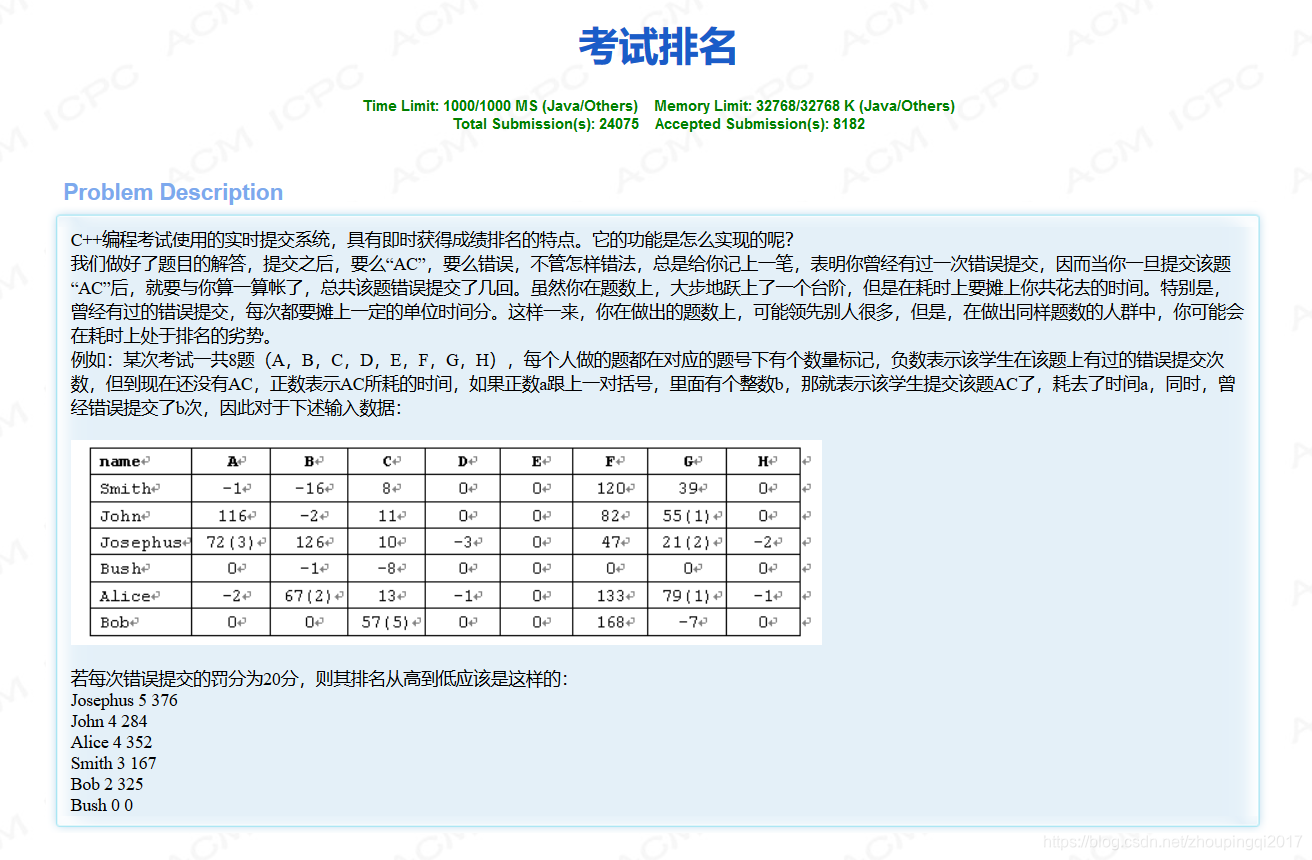Click Bob's 168 value in column F
This screenshot has height=860, width=1312.
coord(610,622)
